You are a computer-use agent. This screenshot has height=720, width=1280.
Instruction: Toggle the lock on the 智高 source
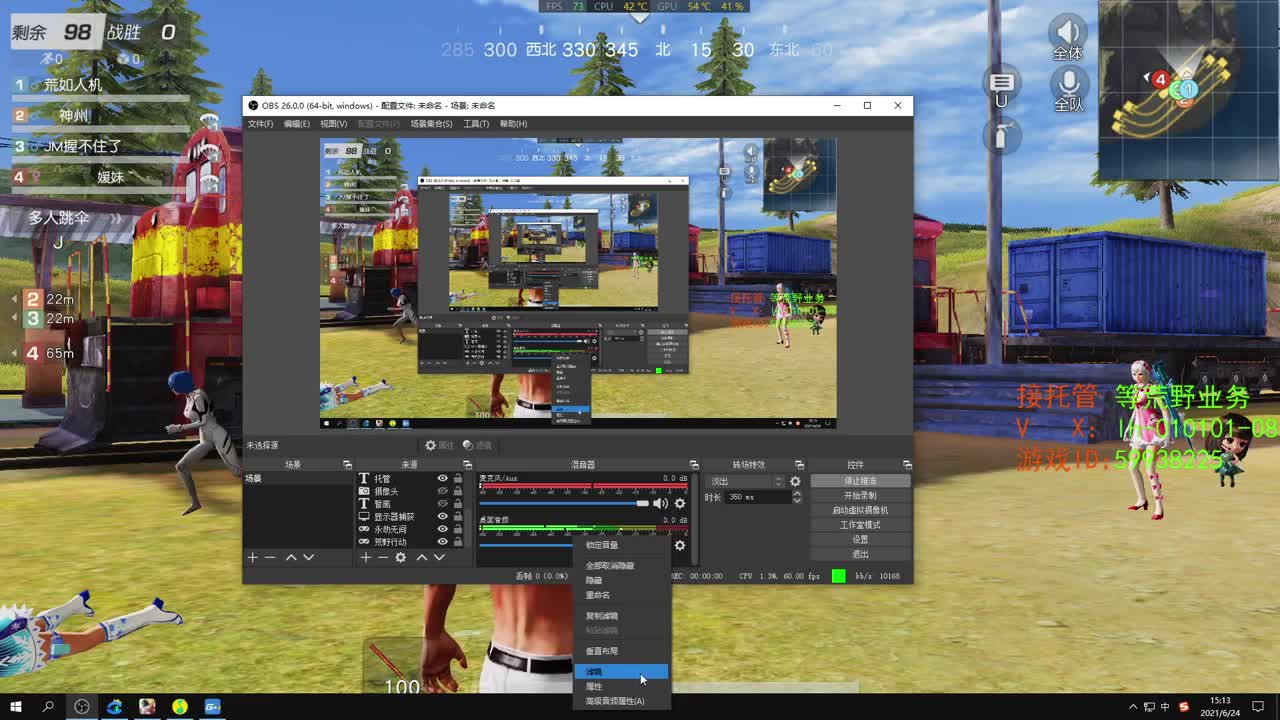click(x=458, y=504)
